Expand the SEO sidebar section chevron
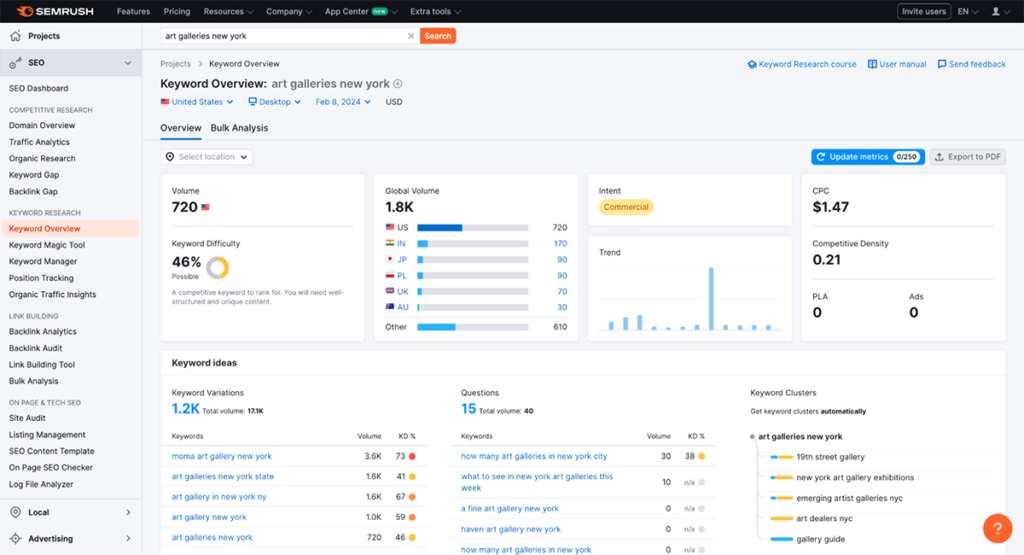Viewport: 1024px width, 555px height. (x=128, y=63)
